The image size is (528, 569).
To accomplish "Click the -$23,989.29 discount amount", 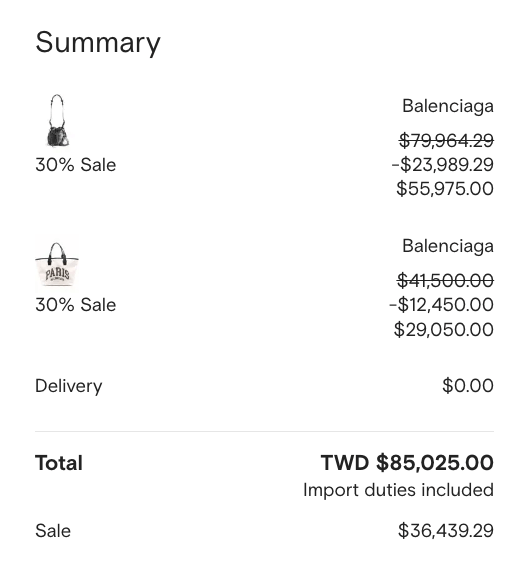I will coord(442,164).
